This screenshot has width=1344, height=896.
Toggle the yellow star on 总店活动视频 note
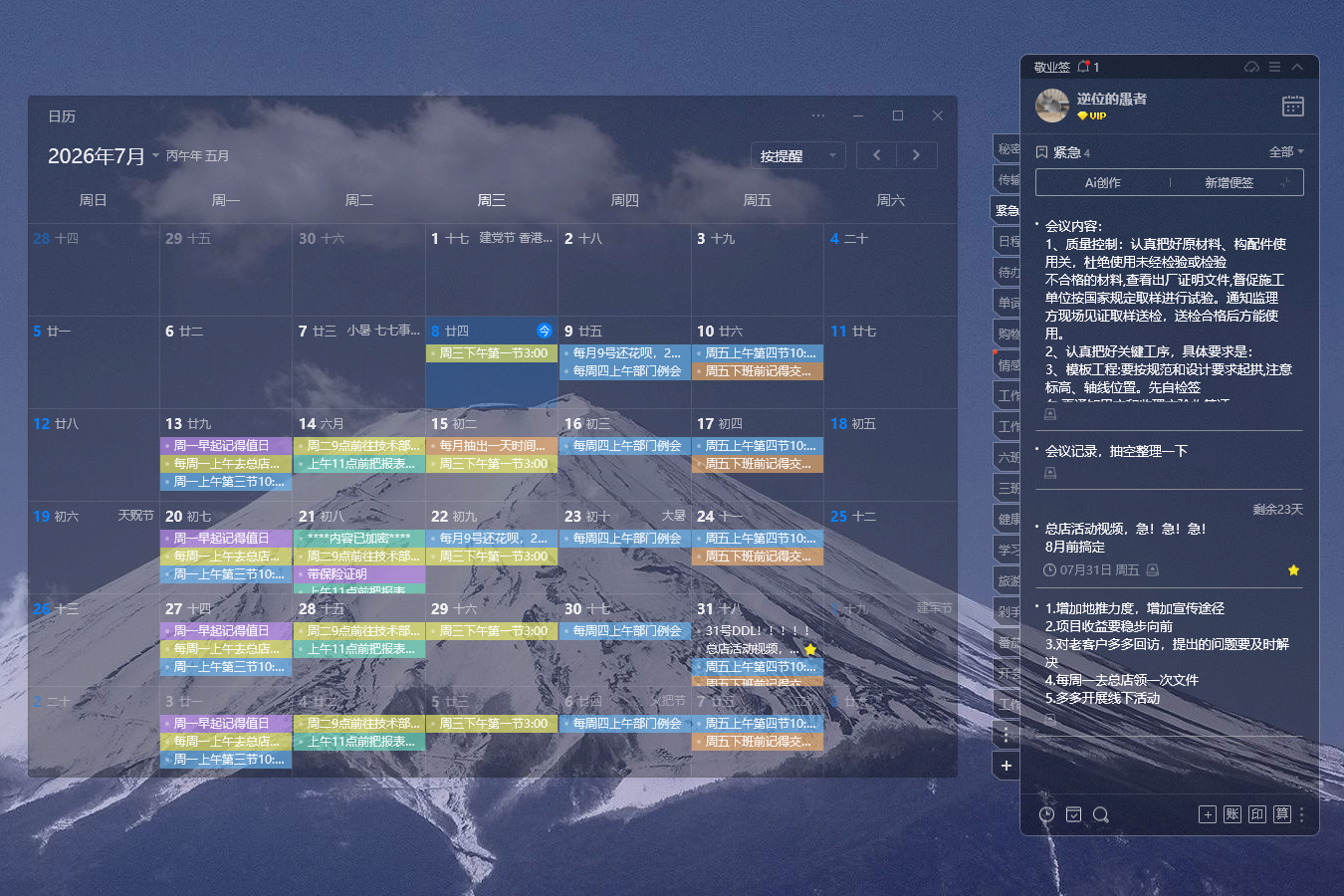(x=1293, y=570)
